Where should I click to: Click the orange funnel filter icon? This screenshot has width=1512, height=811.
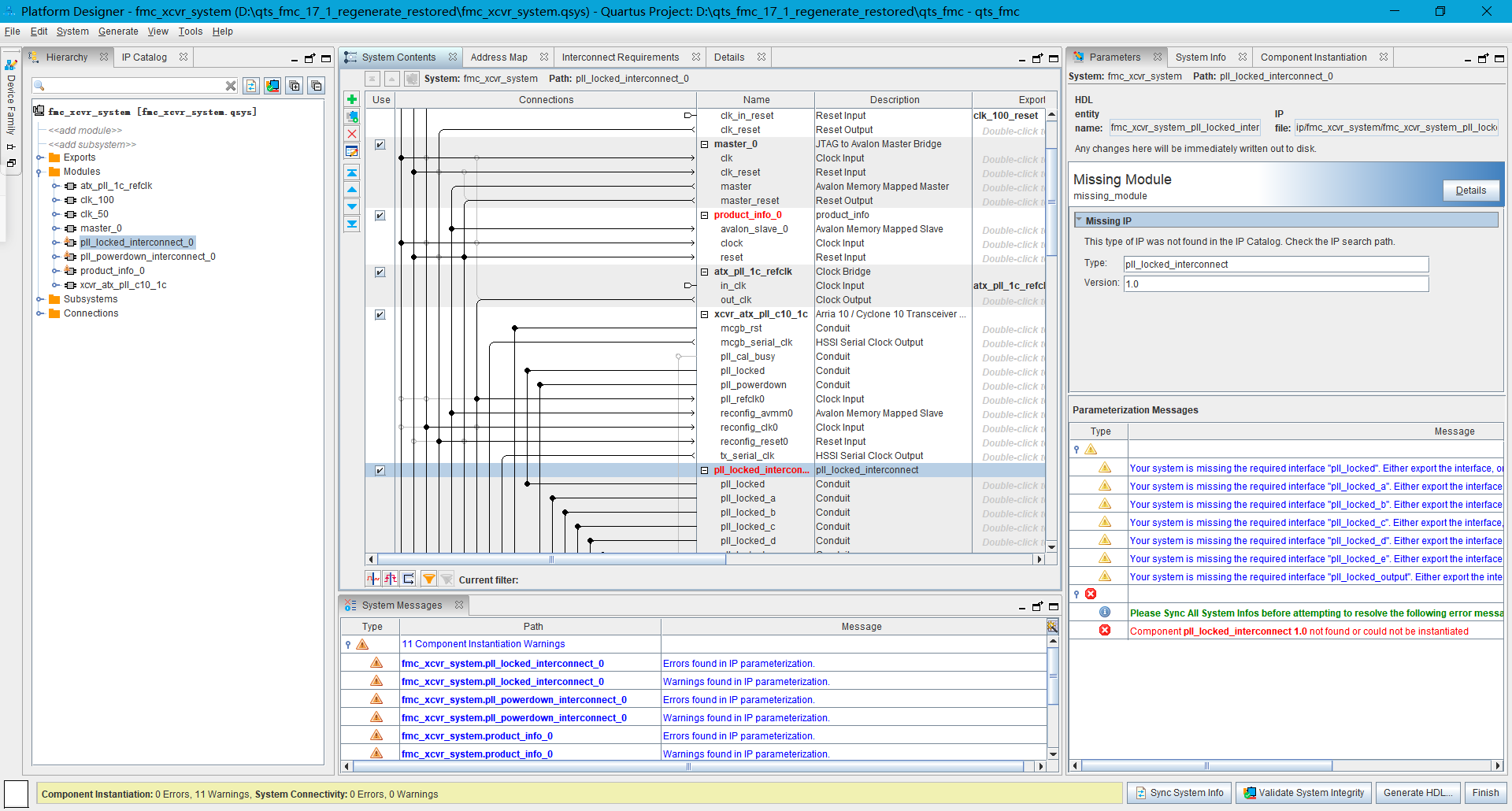point(428,580)
